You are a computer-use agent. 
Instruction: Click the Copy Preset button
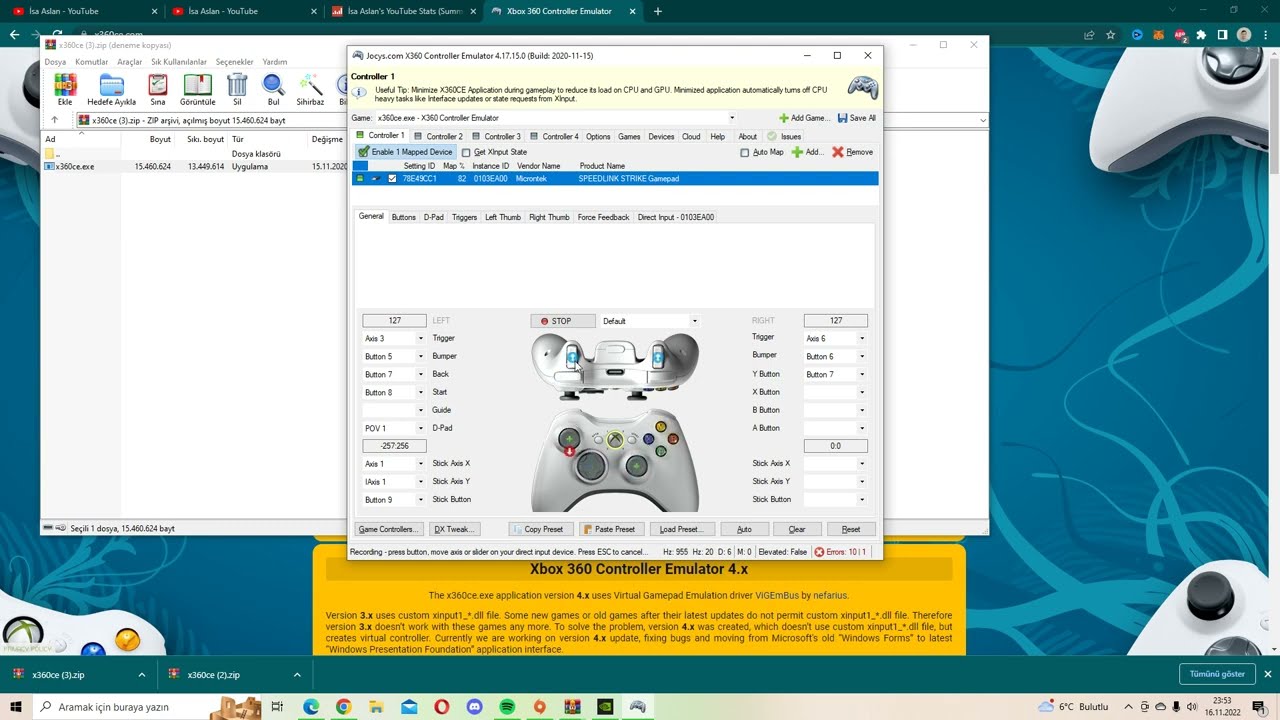543,529
